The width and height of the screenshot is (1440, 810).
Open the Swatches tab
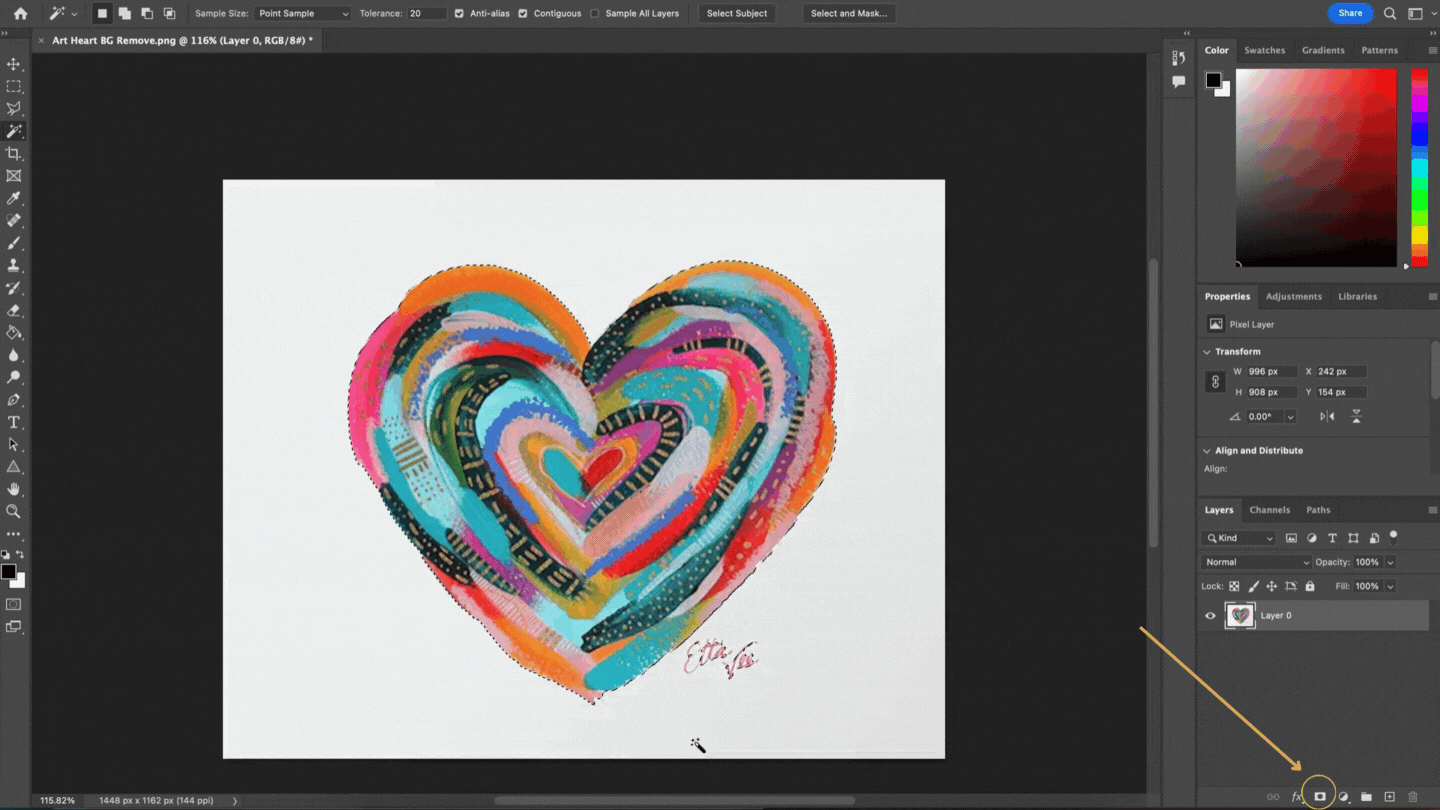pos(1265,49)
